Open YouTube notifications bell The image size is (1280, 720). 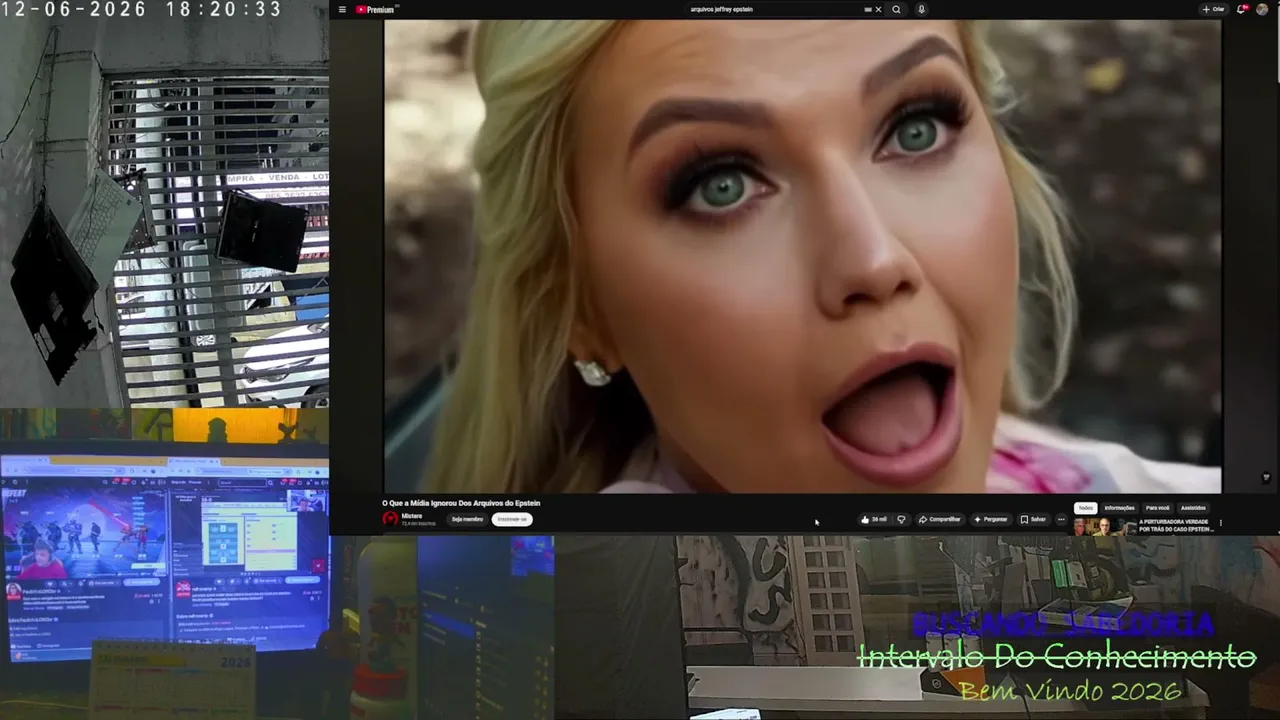1242,10
